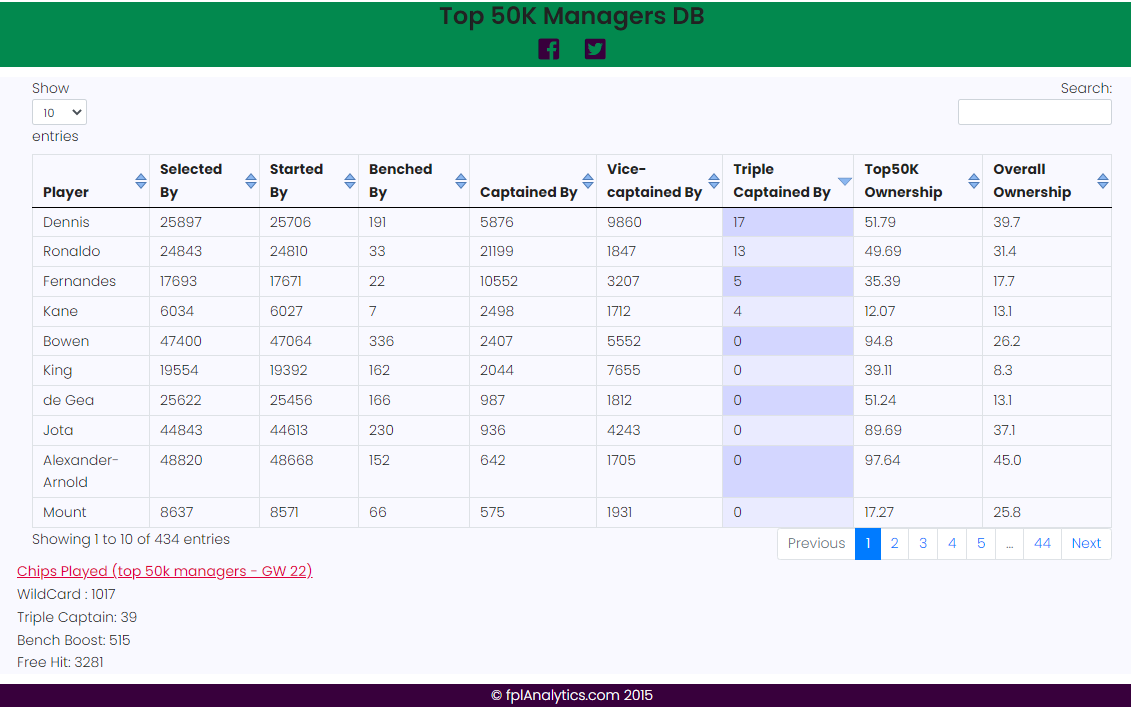Focus the table Search field
1131x713 pixels.
[1034, 112]
